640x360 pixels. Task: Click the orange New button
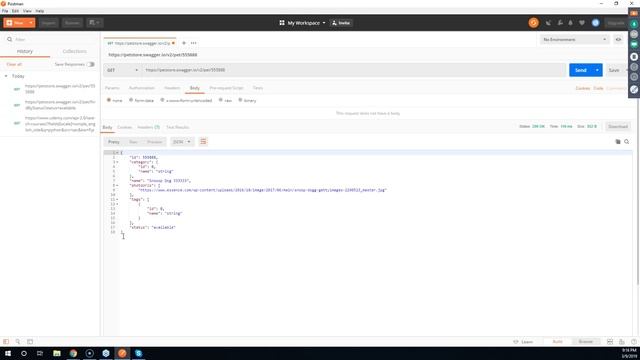click(x=16, y=23)
